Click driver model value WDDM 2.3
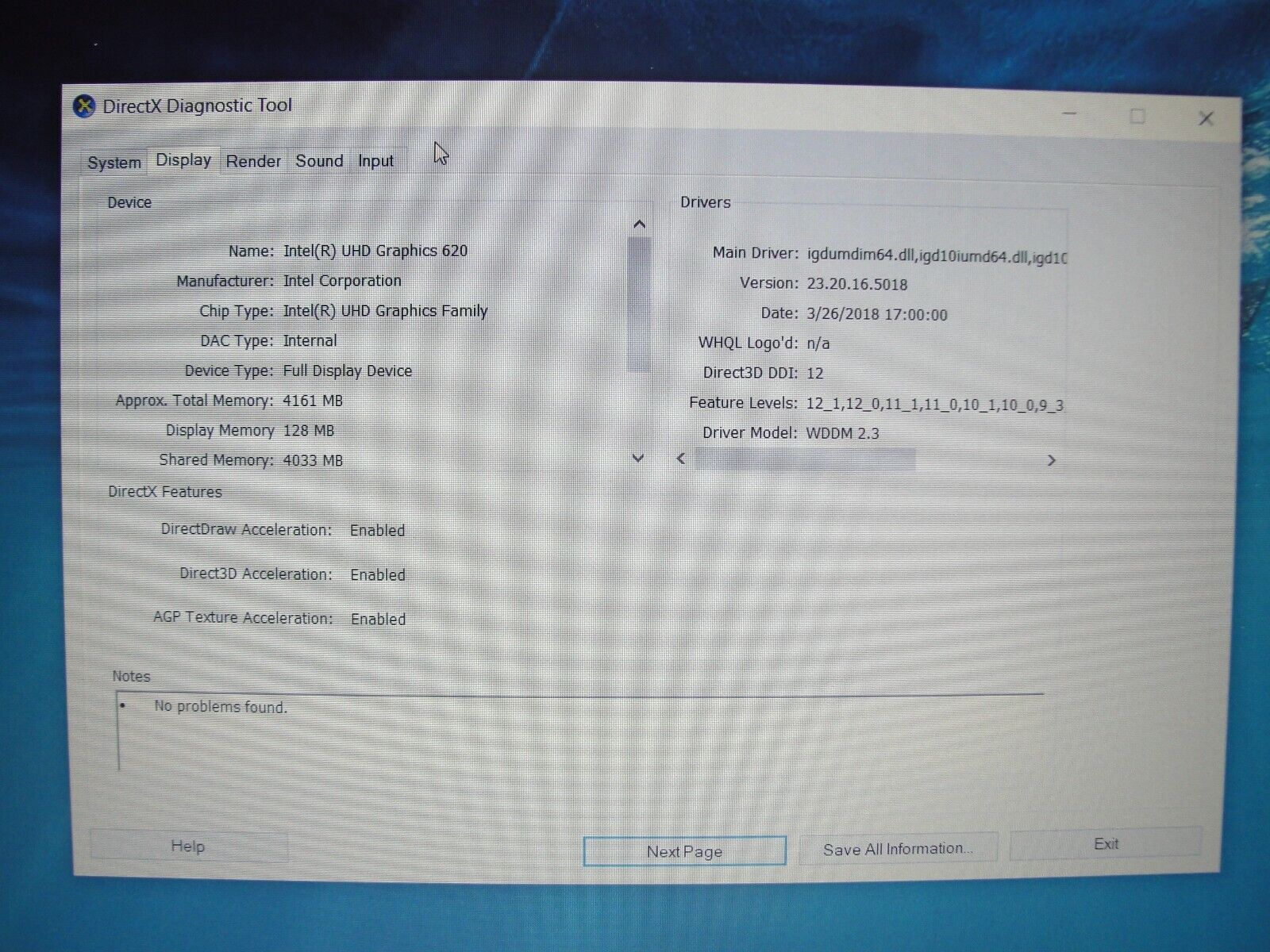Screen dimensions: 1270x952 pyautogui.click(x=842, y=433)
